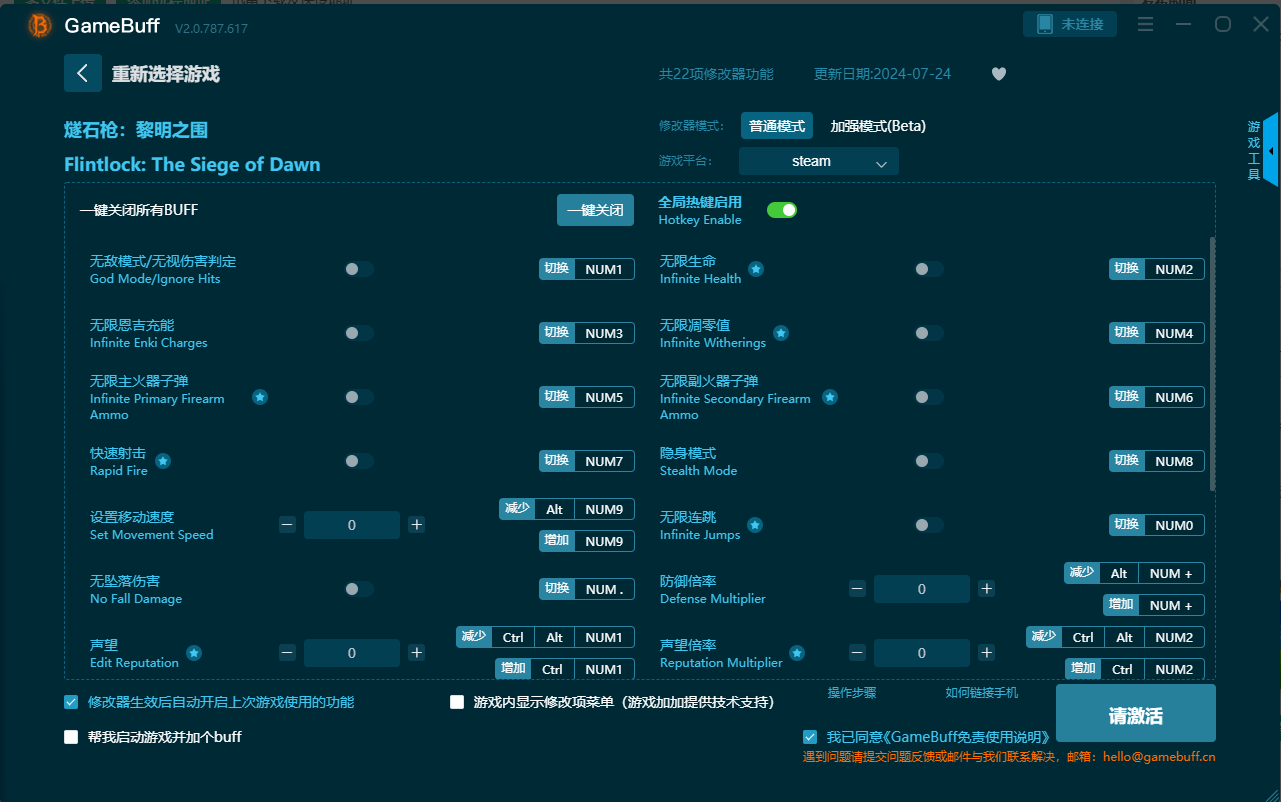Click the Set Movement Speed value field
Image resolution: width=1281 pixels, height=802 pixels.
tap(352, 525)
